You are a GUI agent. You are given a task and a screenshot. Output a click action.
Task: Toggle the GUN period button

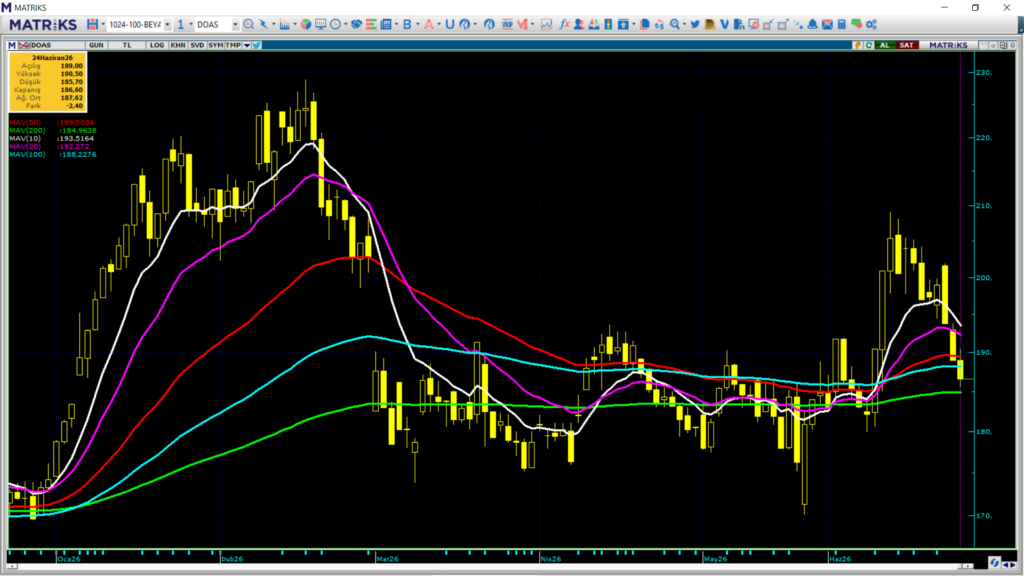tap(96, 45)
